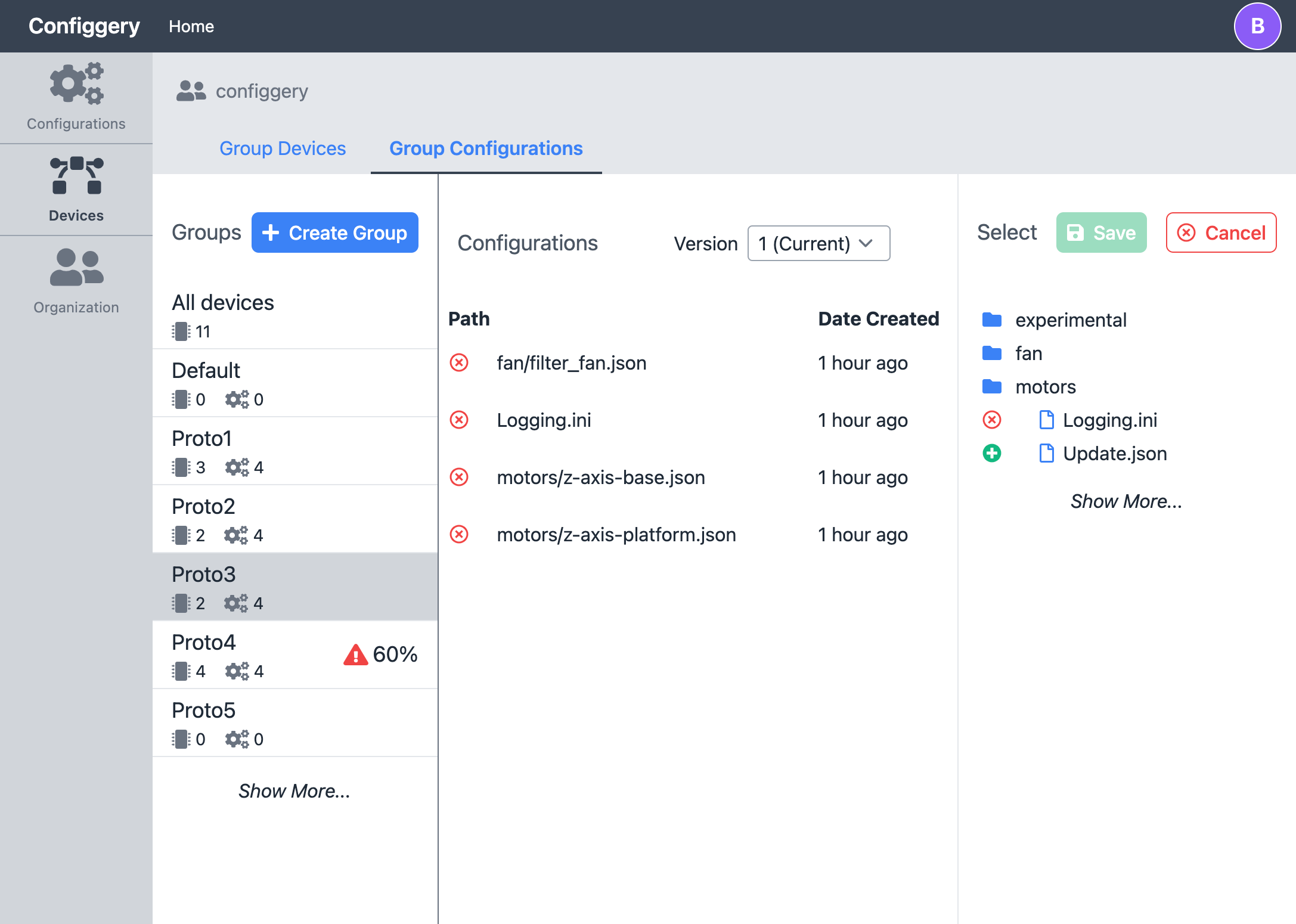Deselect Logging.ini in Select panel

click(x=992, y=420)
